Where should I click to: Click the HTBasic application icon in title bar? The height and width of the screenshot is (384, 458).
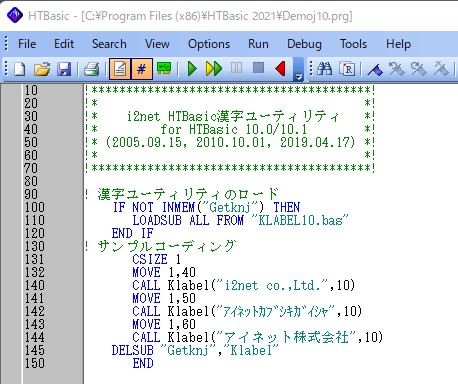[x=15, y=15]
